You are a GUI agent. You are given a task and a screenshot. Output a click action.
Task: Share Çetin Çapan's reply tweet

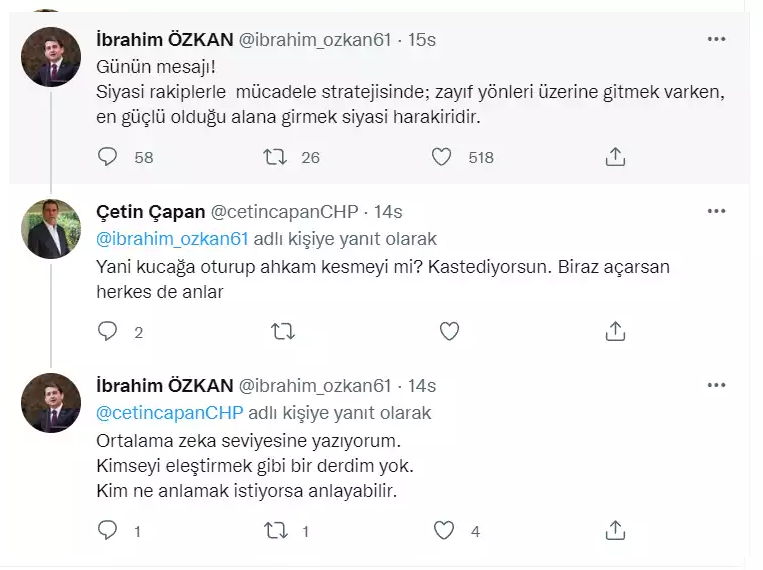[x=616, y=331]
